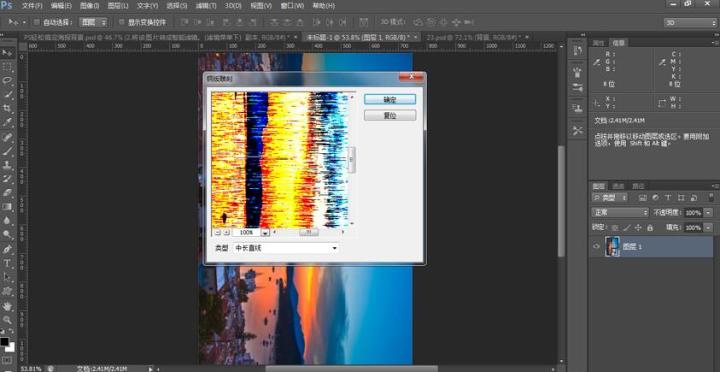Open auto-select 图层 dropdown in options bar

point(94,22)
